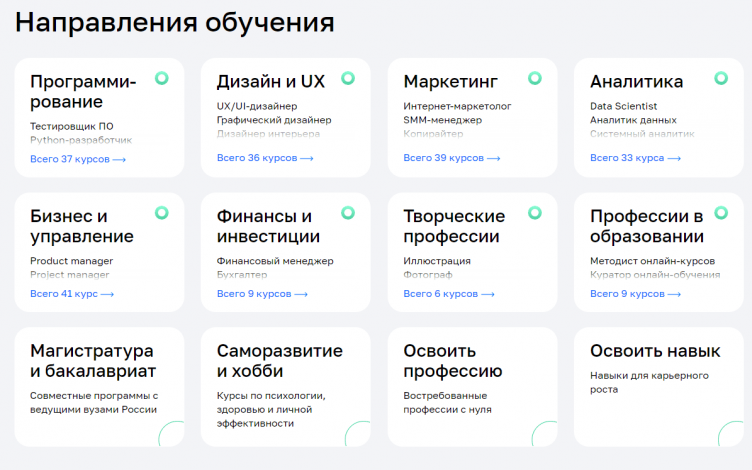Open the 'Освоить навык' card

pos(658,387)
